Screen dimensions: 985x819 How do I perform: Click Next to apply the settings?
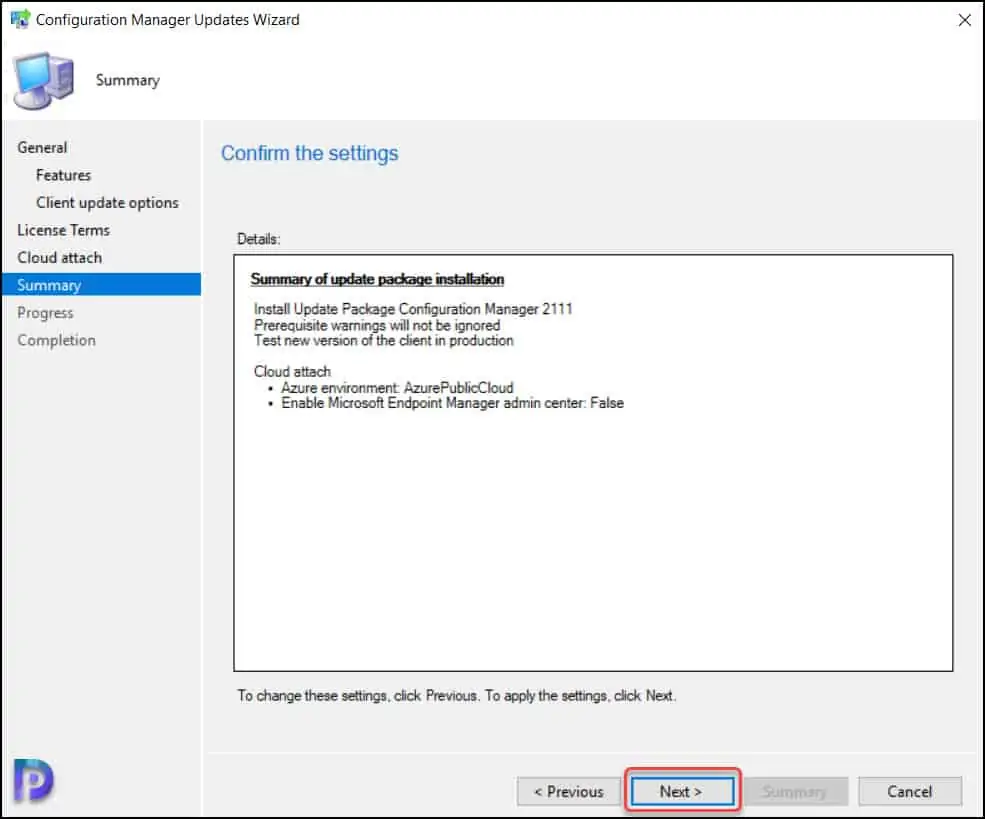[682, 791]
